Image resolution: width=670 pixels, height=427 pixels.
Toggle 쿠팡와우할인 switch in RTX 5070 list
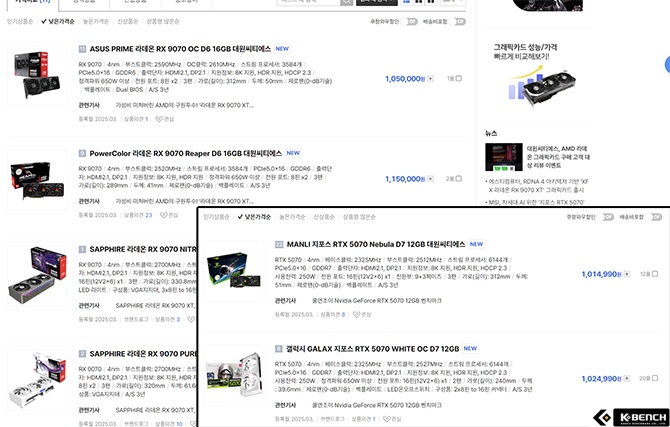[605, 217]
